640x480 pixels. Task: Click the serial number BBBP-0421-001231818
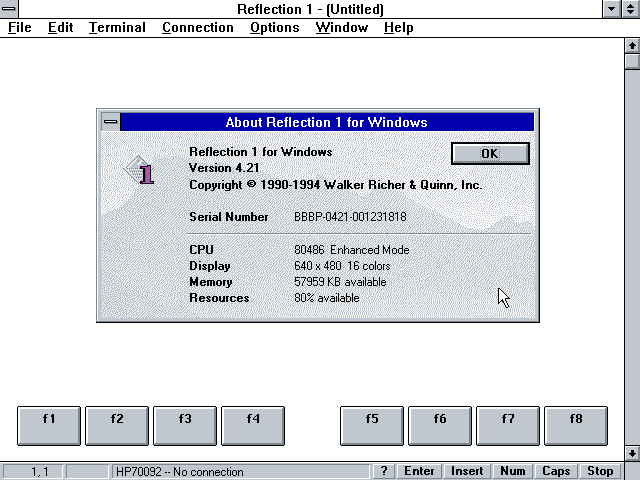click(x=350, y=217)
